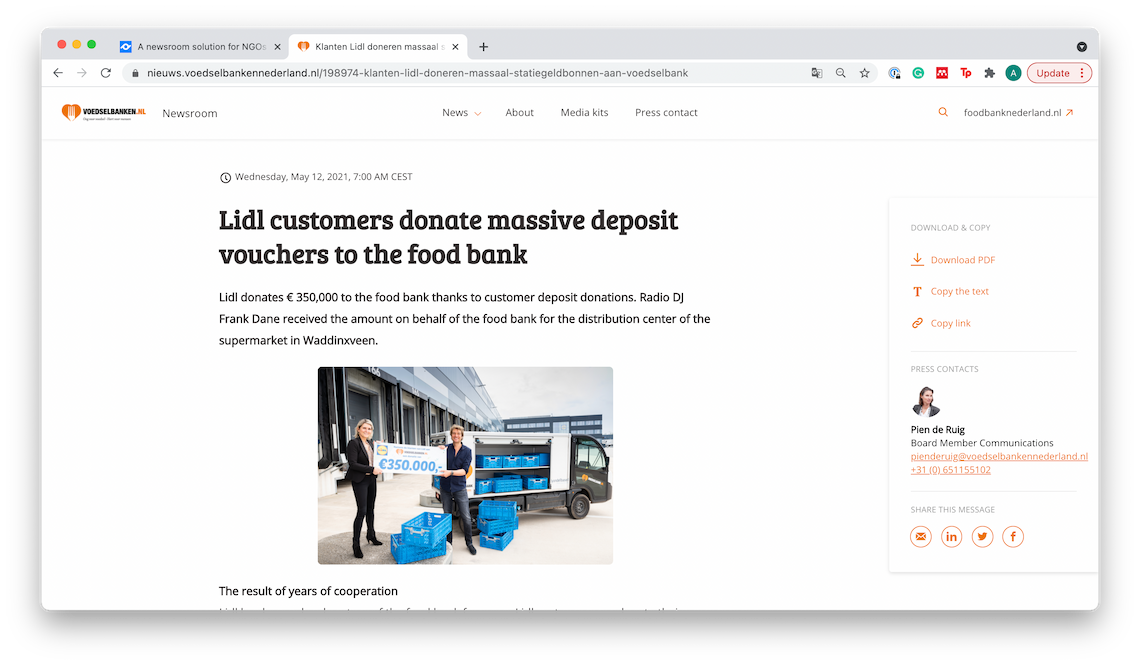Open the browser Extensions puzzle icon
Viewport: 1140px width, 665px height.
coord(990,73)
